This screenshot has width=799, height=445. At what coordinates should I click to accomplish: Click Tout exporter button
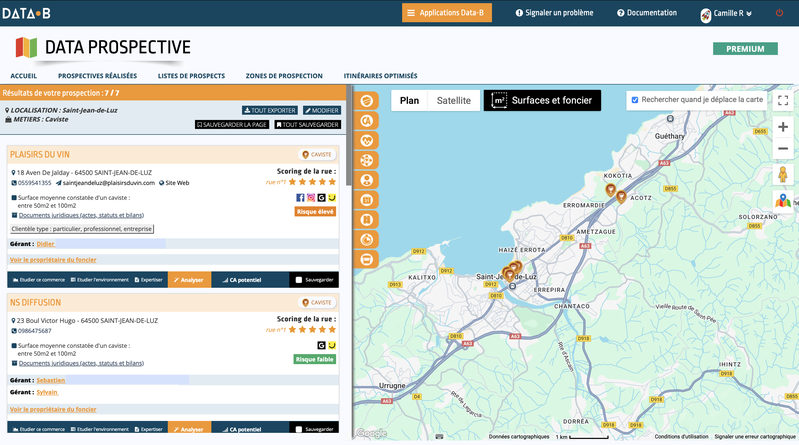270,111
